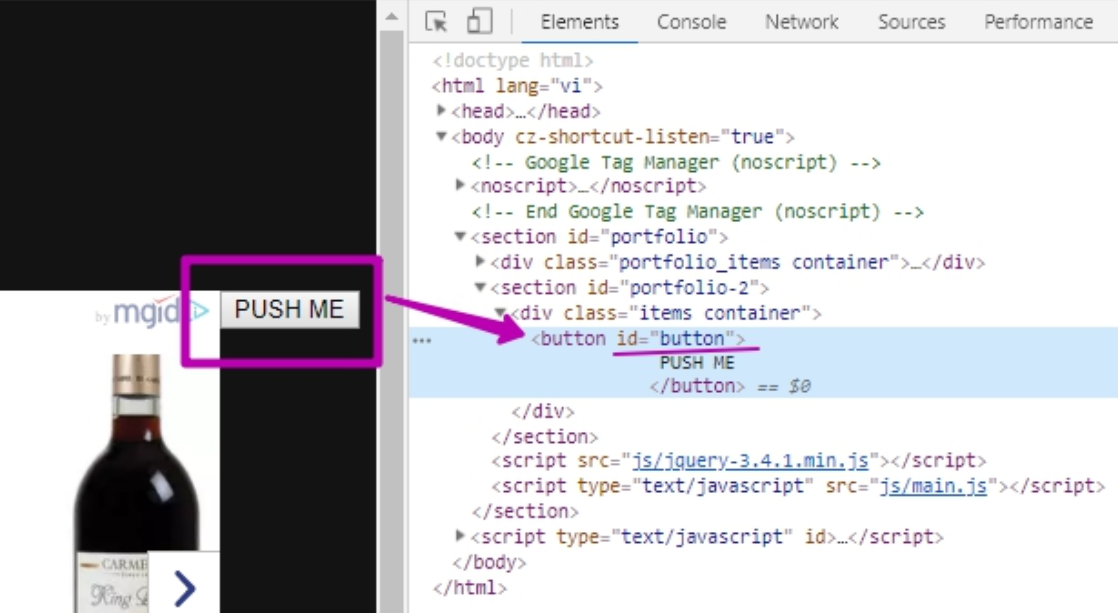Select the closing </body> tag line
This screenshot has height=613, width=1118.
click(x=489, y=562)
